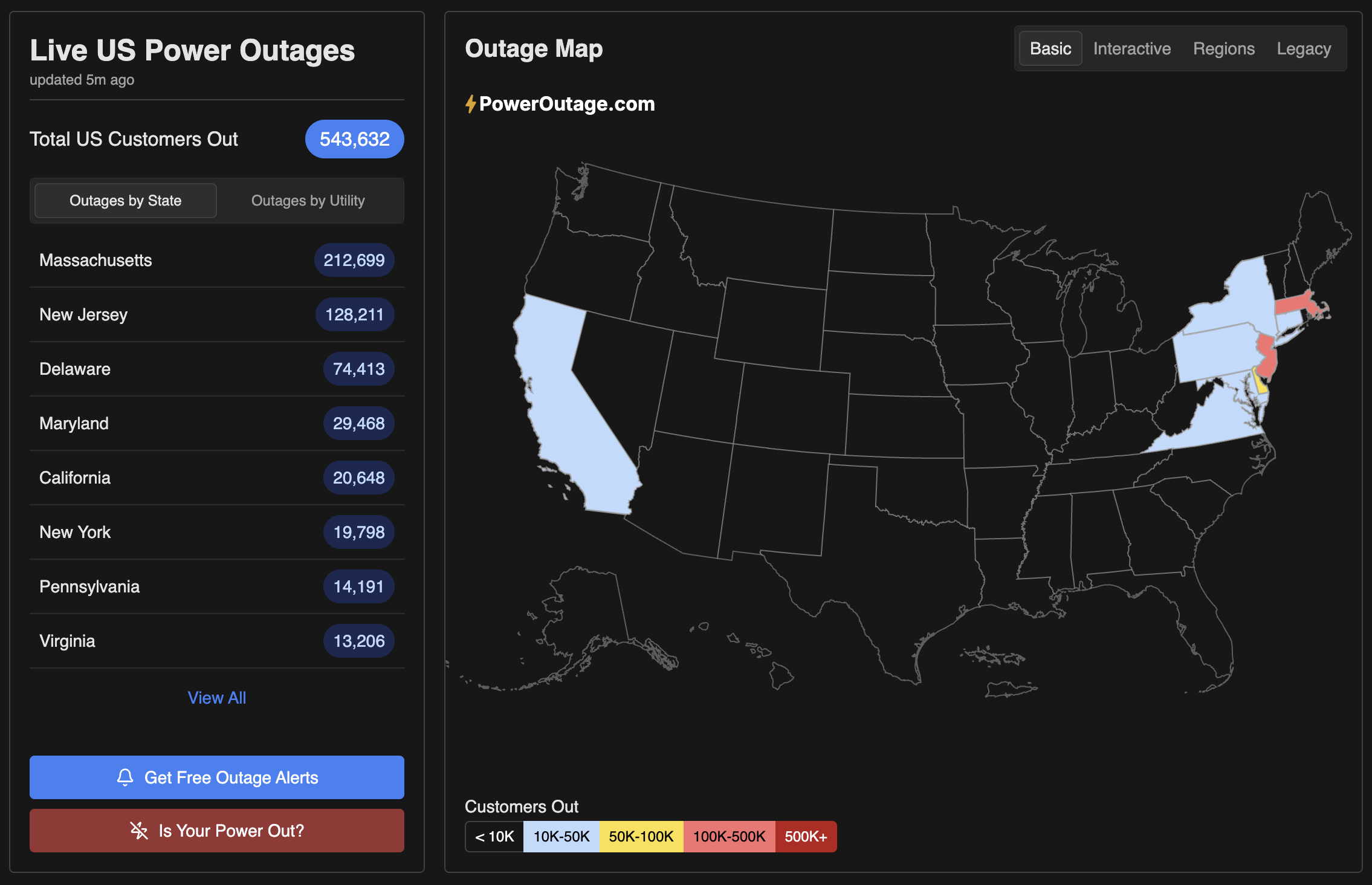The image size is (1372, 885).
Task: Click Is Your Power Out button
Action: tap(216, 830)
